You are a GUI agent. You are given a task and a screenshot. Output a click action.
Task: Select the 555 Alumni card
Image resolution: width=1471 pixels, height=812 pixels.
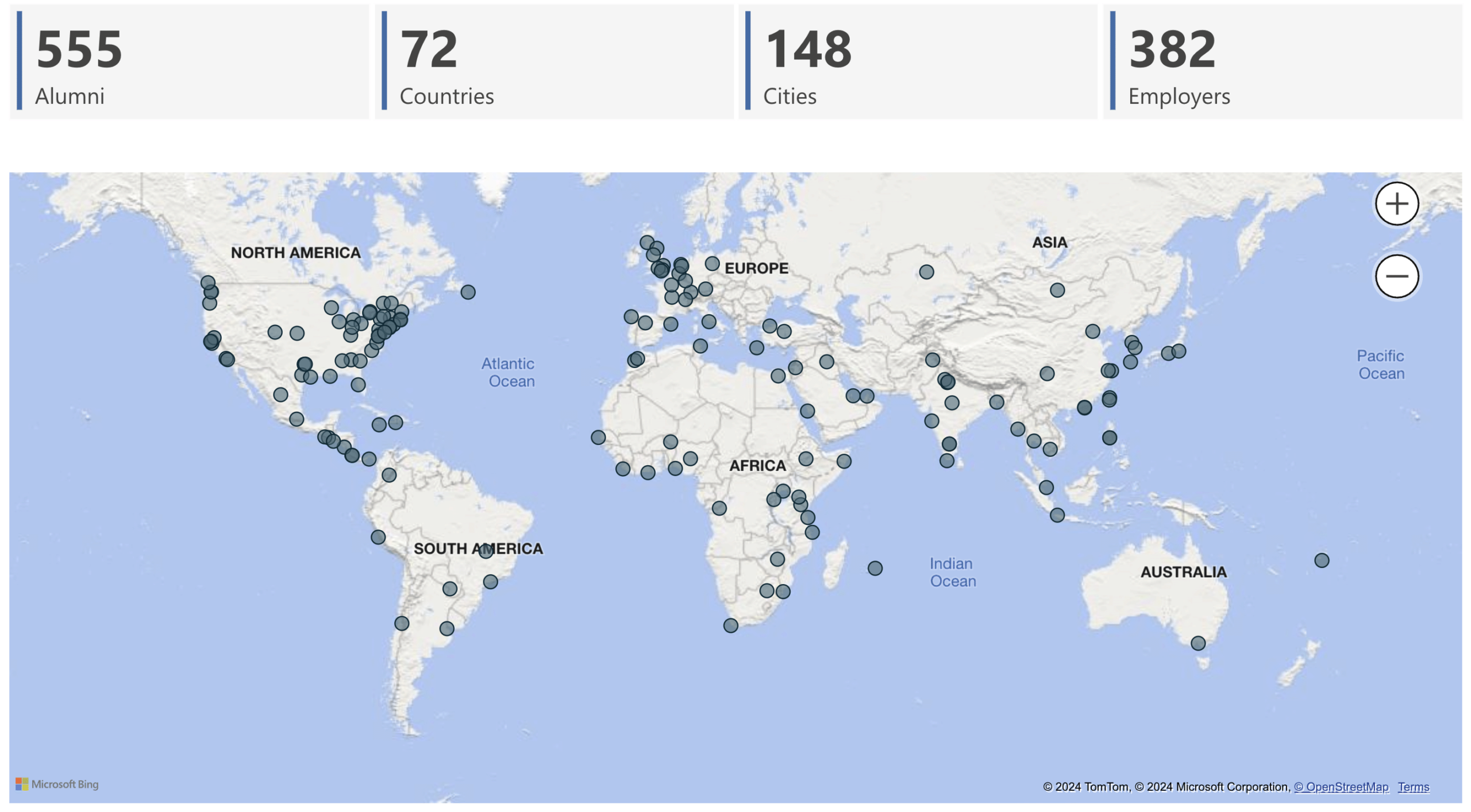(190, 62)
